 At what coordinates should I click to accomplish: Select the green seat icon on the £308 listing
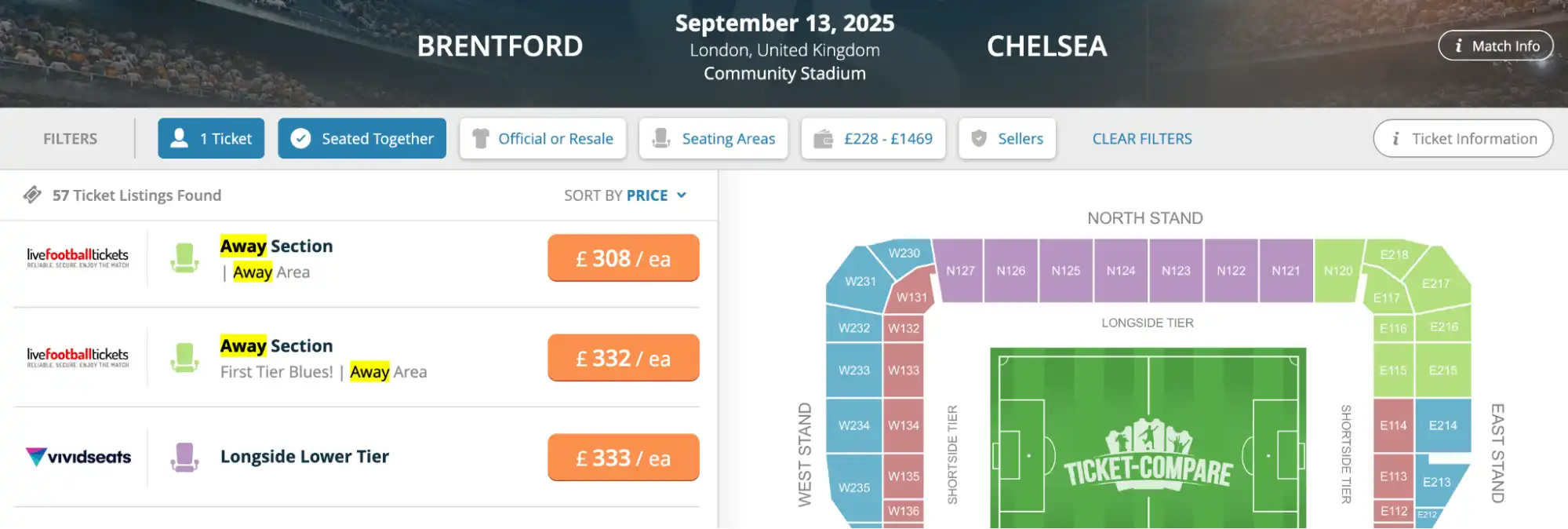pyautogui.click(x=185, y=257)
